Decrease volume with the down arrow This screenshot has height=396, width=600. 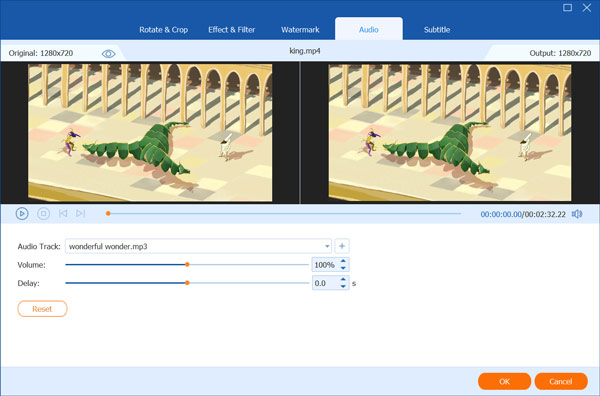[x=343, y=268]
